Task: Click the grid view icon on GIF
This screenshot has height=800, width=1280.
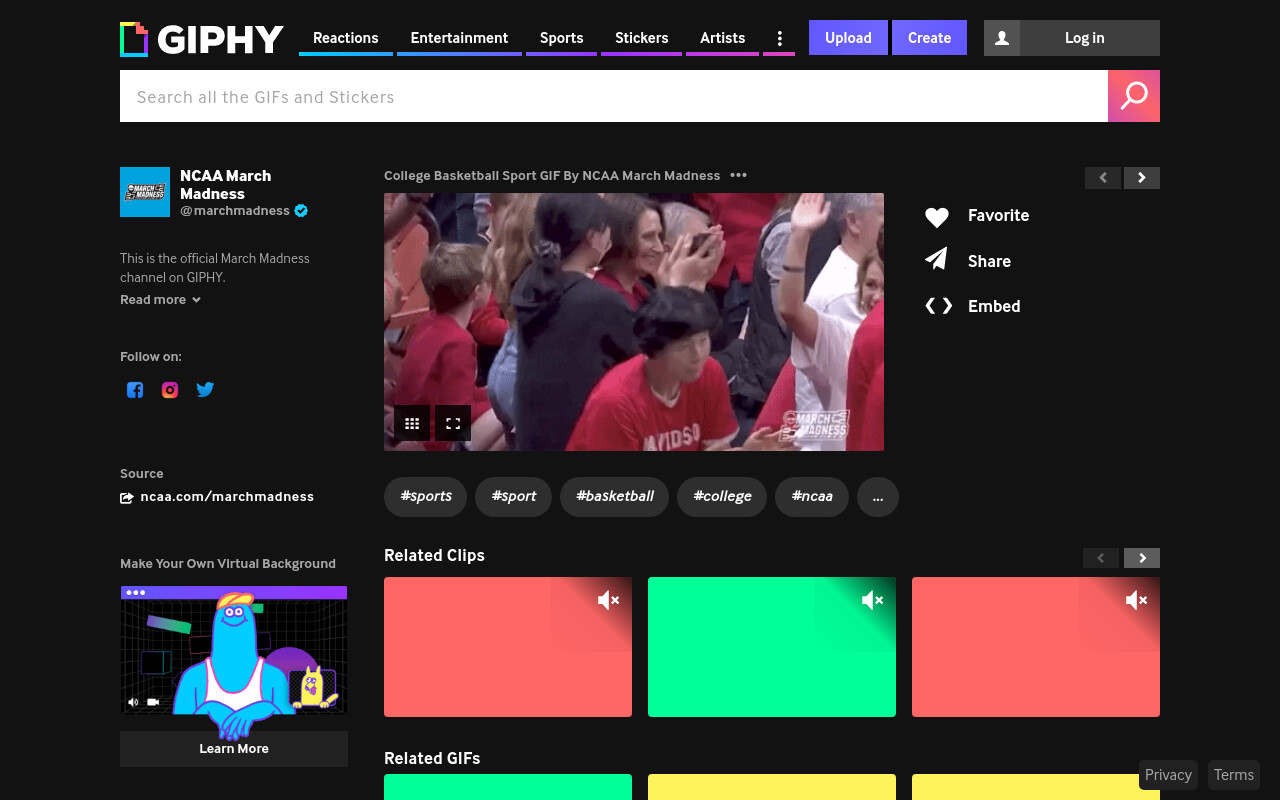Action: click(x=412, y=423)
